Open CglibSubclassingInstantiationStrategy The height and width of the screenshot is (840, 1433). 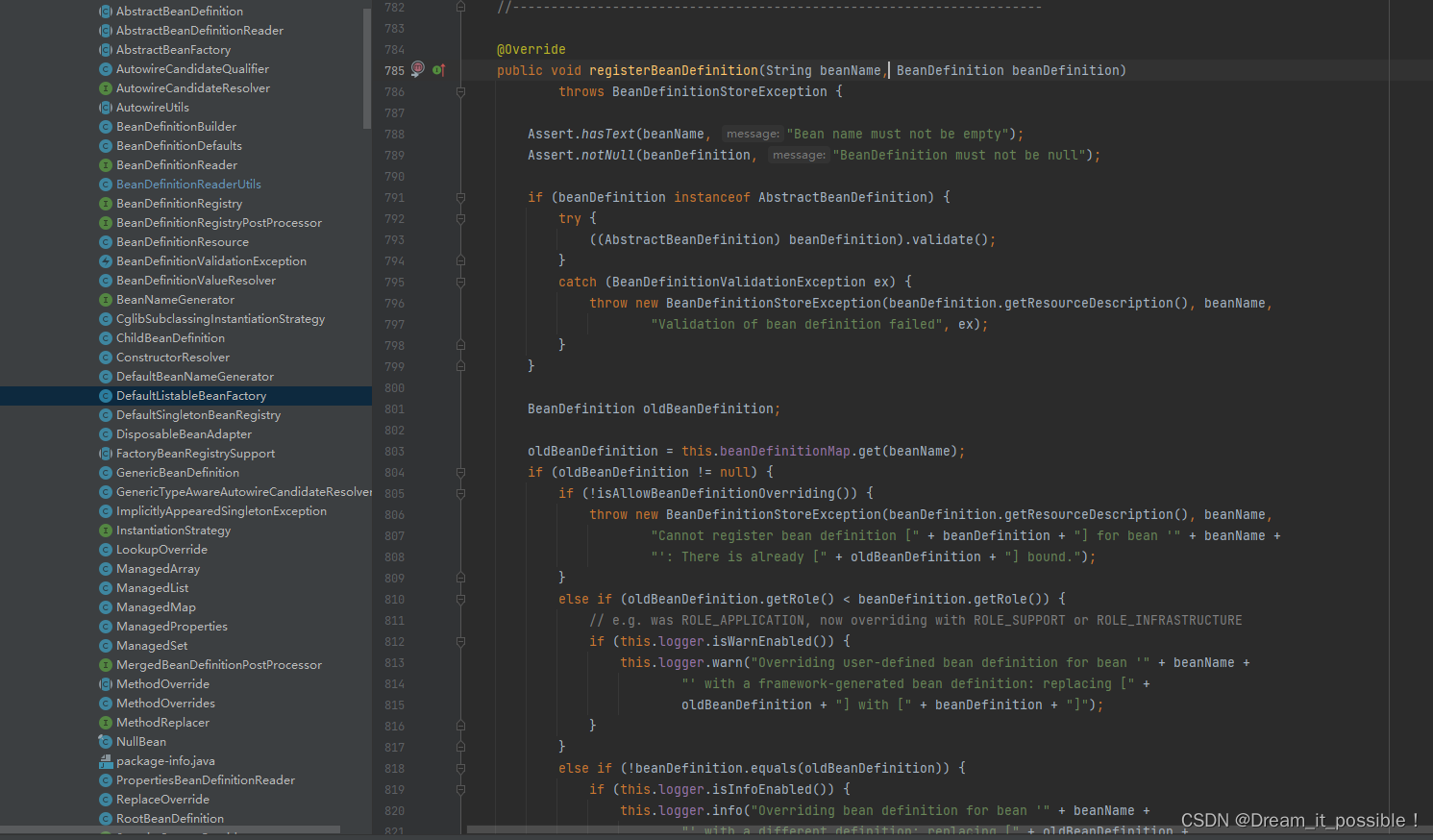[x=220, y=319]
